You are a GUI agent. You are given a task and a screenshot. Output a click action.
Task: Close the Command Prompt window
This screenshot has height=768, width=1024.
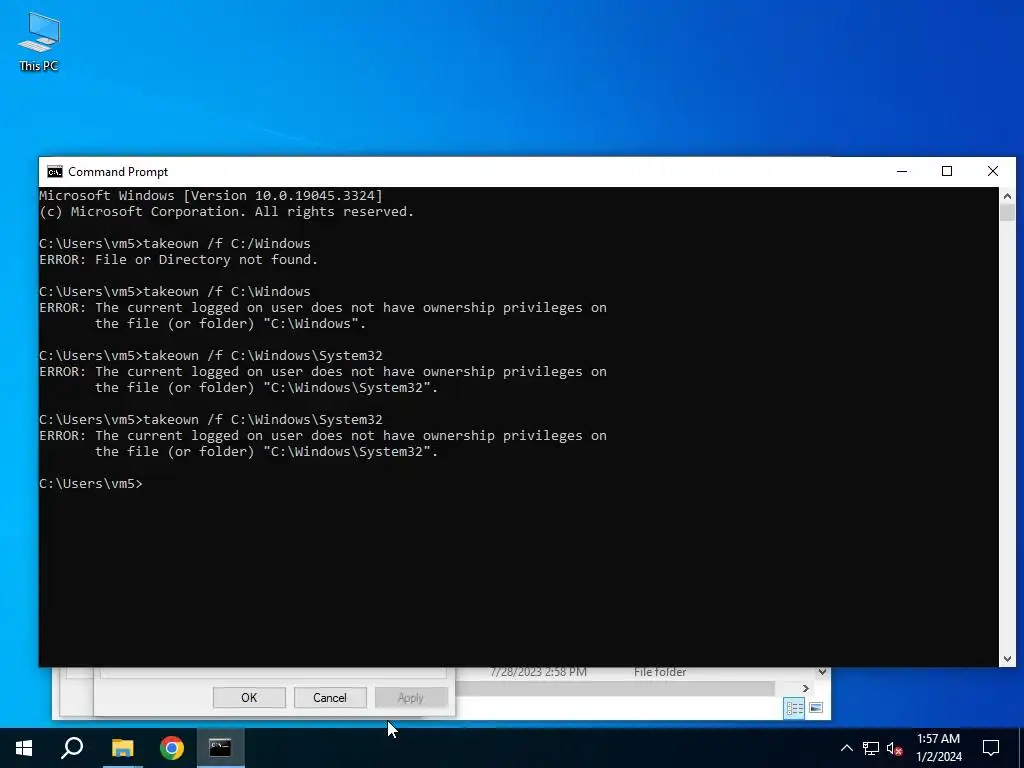coord(993,171)
